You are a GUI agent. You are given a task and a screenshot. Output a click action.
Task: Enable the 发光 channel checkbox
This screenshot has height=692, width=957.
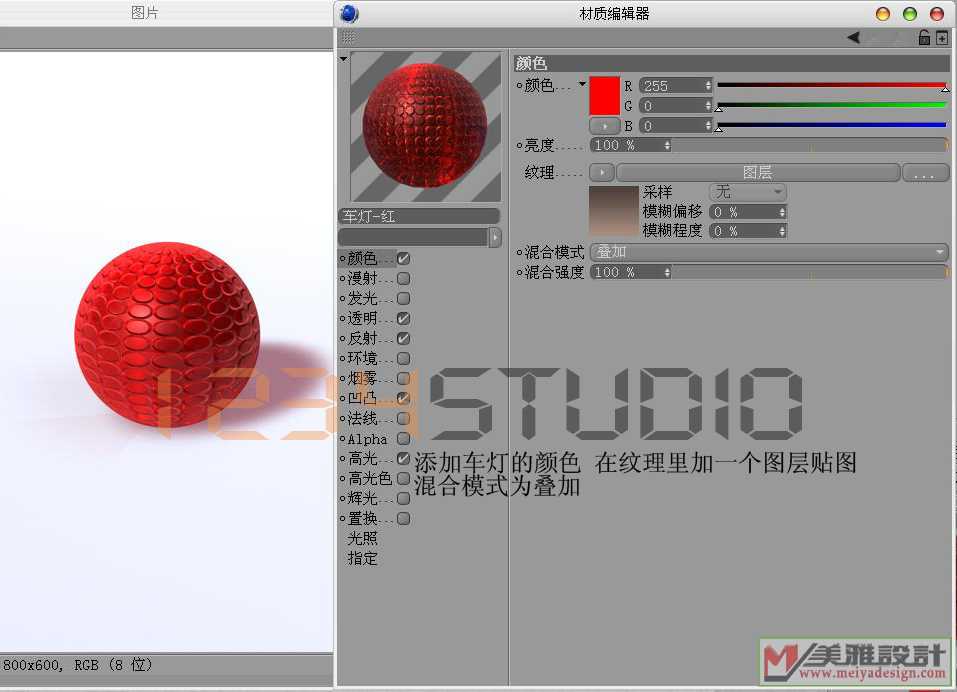coord(403,298)
